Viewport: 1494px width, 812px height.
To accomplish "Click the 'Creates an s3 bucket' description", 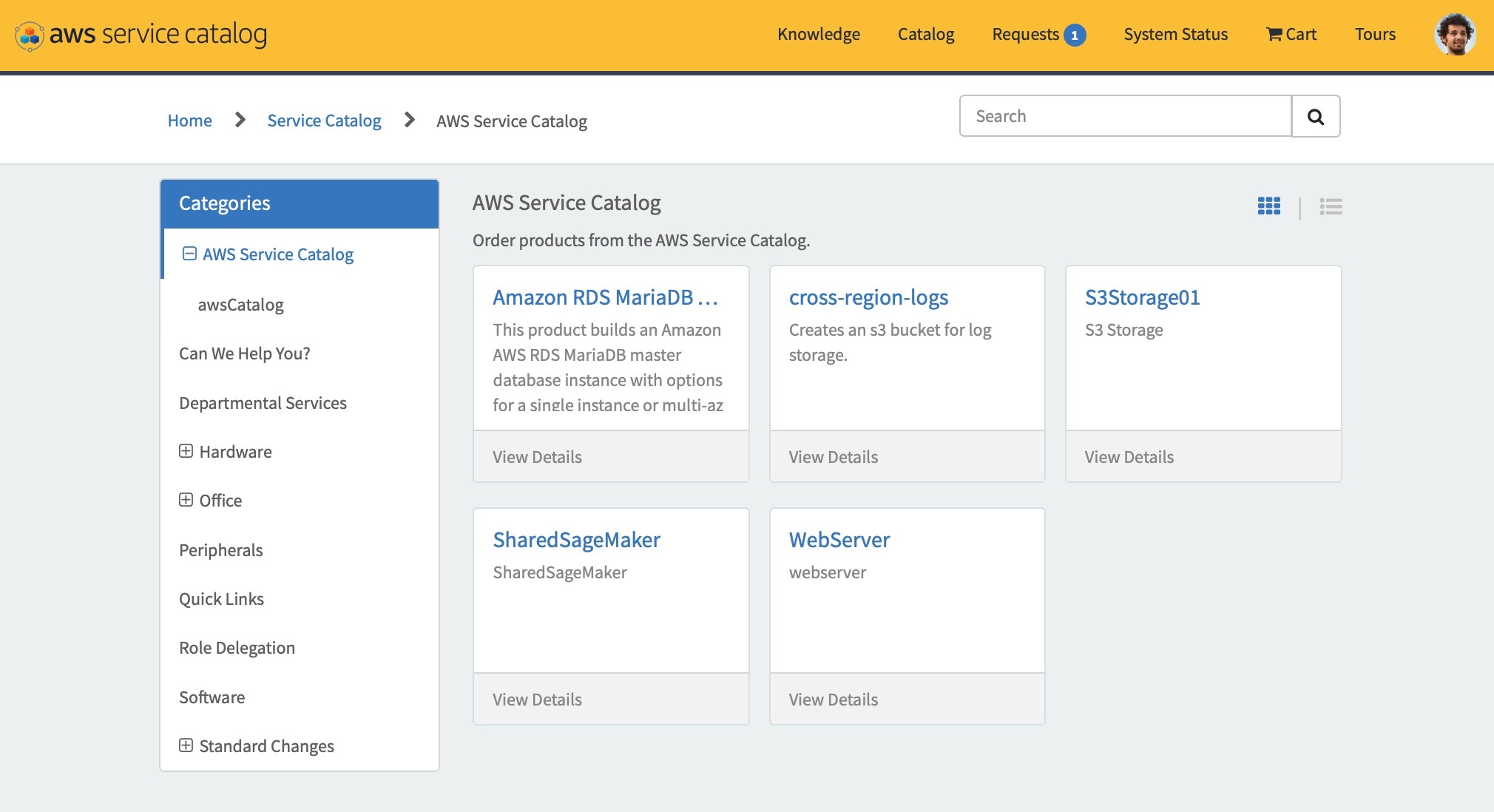I will [x=890, y=342].
